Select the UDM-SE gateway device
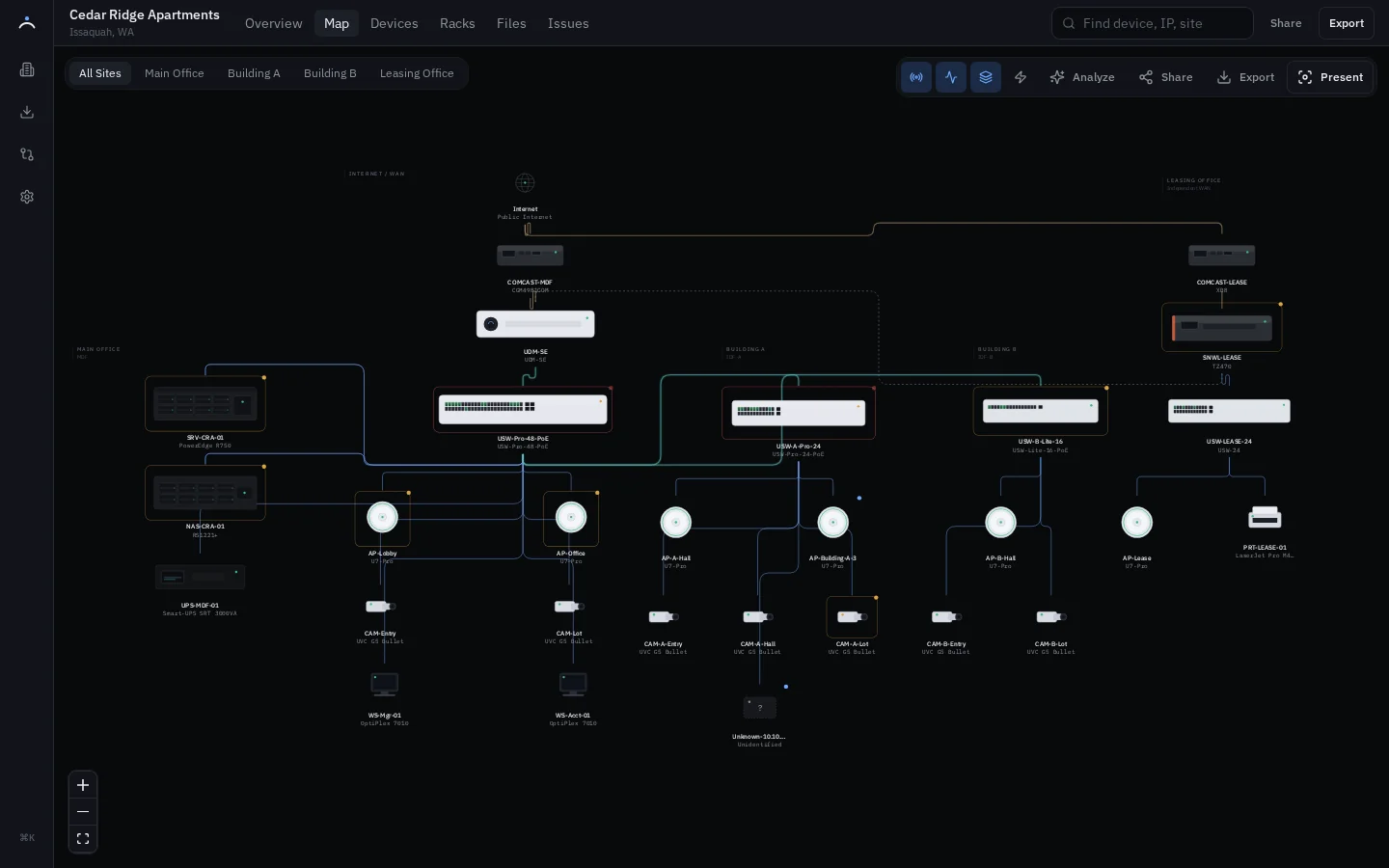The image size is (1389, 868). pyautogui.click(x=535, y=324)
